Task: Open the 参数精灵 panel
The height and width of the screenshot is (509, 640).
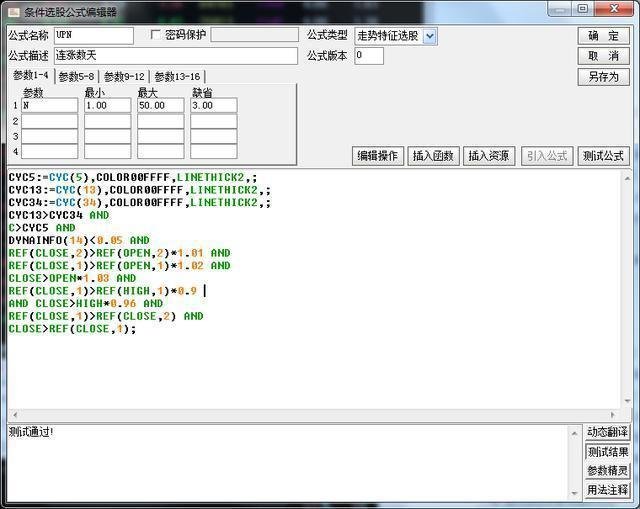Action: coord(607,471)
